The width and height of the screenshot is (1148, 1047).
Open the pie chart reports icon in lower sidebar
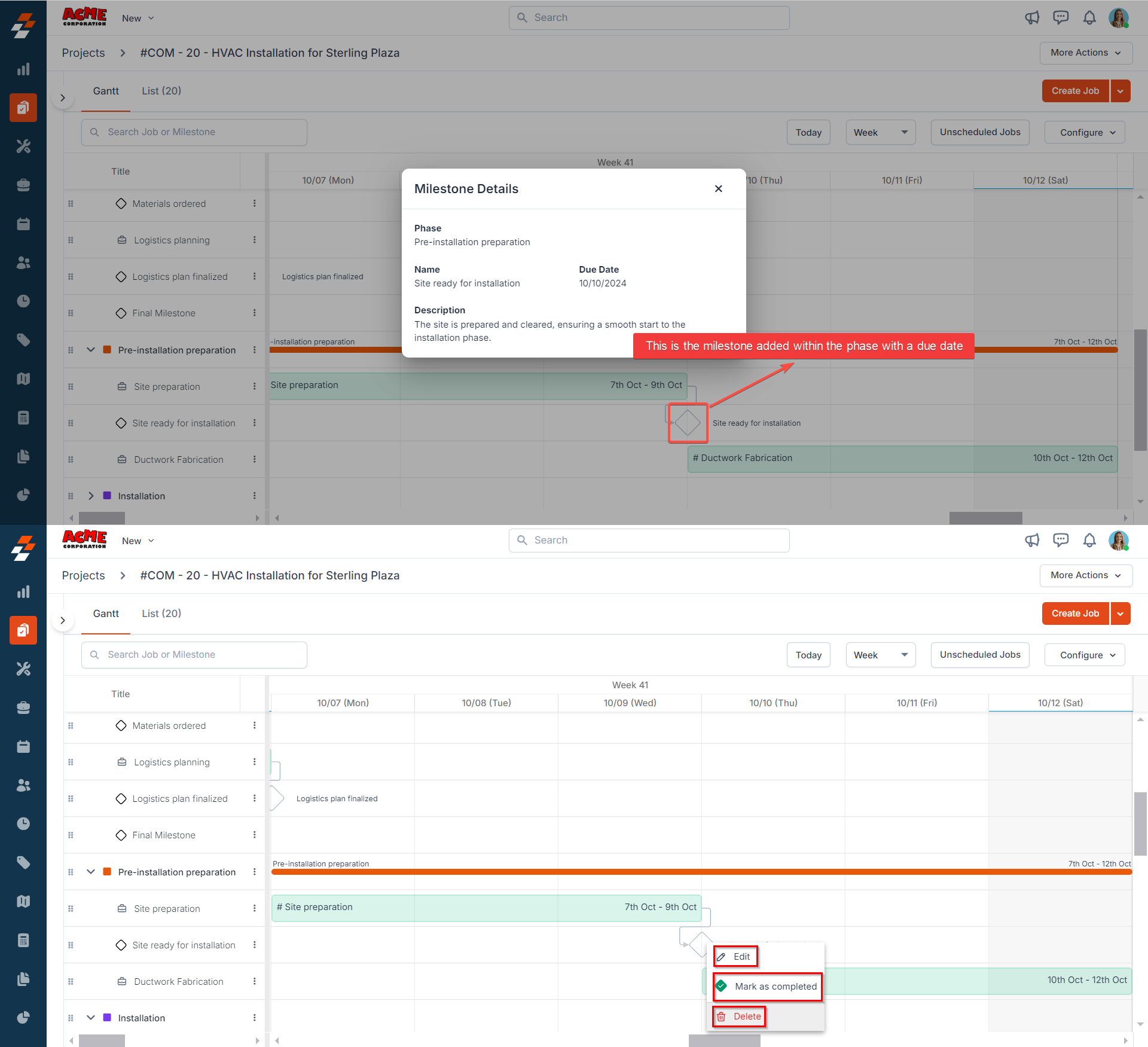(x=23, y=1017)
